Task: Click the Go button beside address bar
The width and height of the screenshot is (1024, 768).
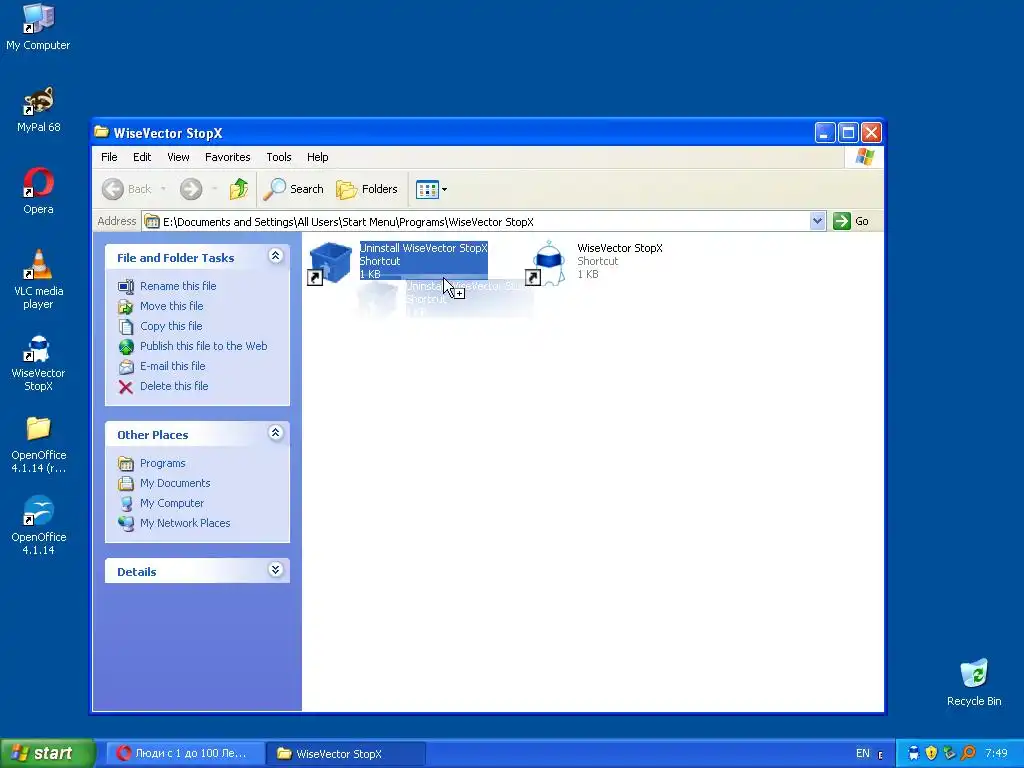Action: tap(852, 221)
